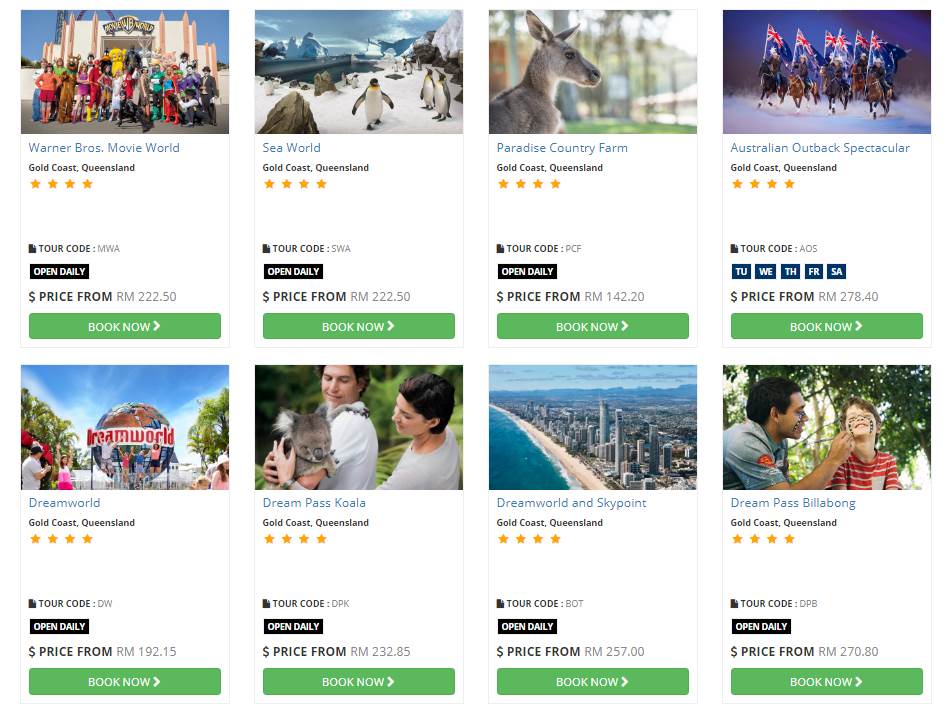
Task: Book Now for Dream Pass Billabong
Action: (826, 681)
